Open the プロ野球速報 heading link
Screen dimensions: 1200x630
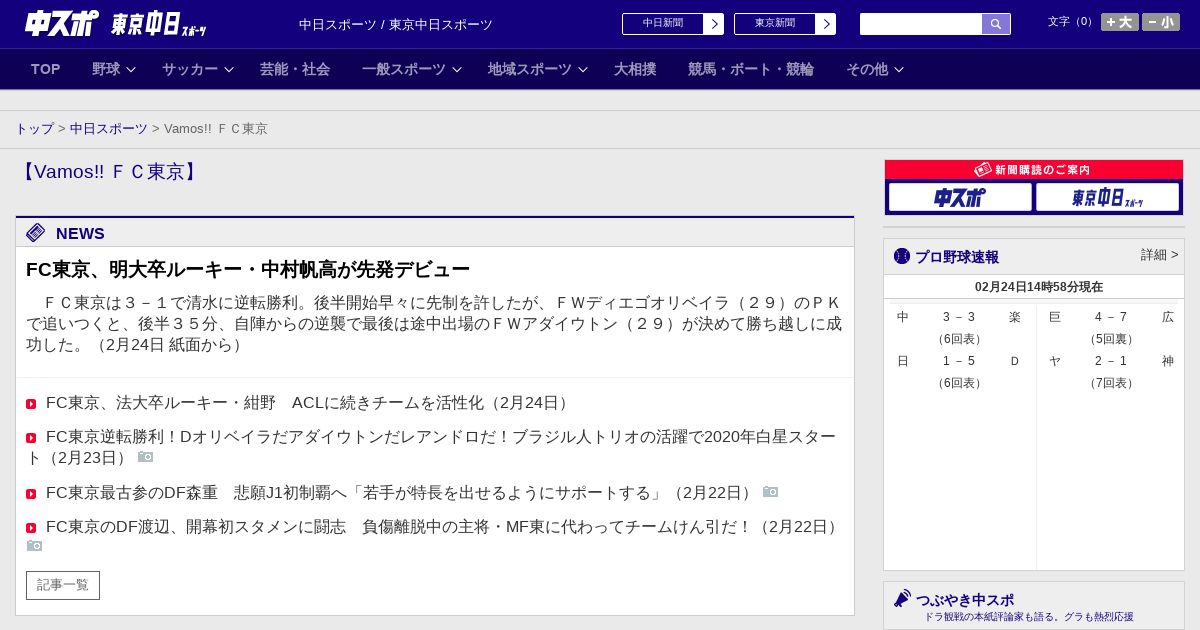coord(957,257)
